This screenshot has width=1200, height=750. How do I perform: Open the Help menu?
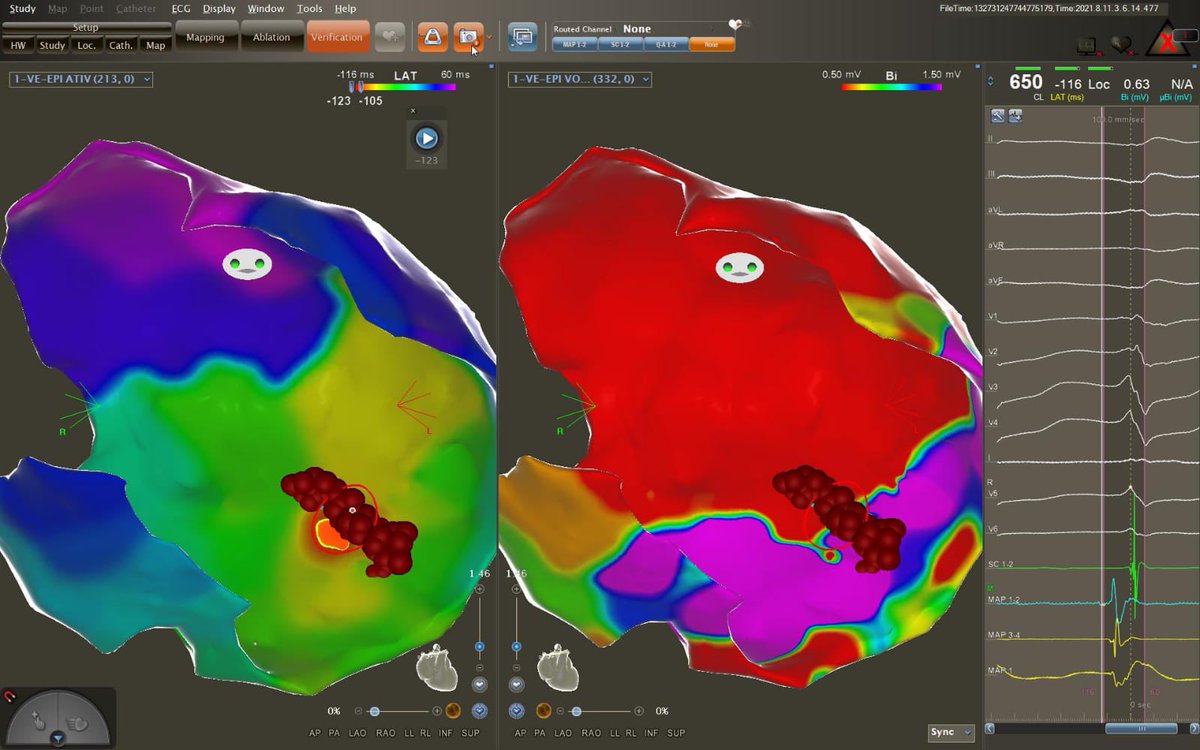345,8
